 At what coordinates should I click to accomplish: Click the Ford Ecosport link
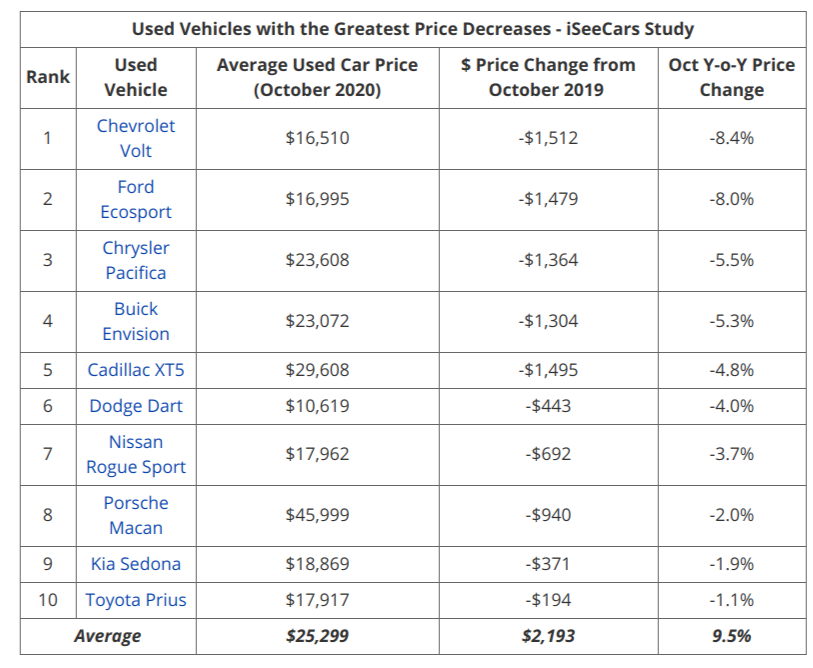click(135, 199)
